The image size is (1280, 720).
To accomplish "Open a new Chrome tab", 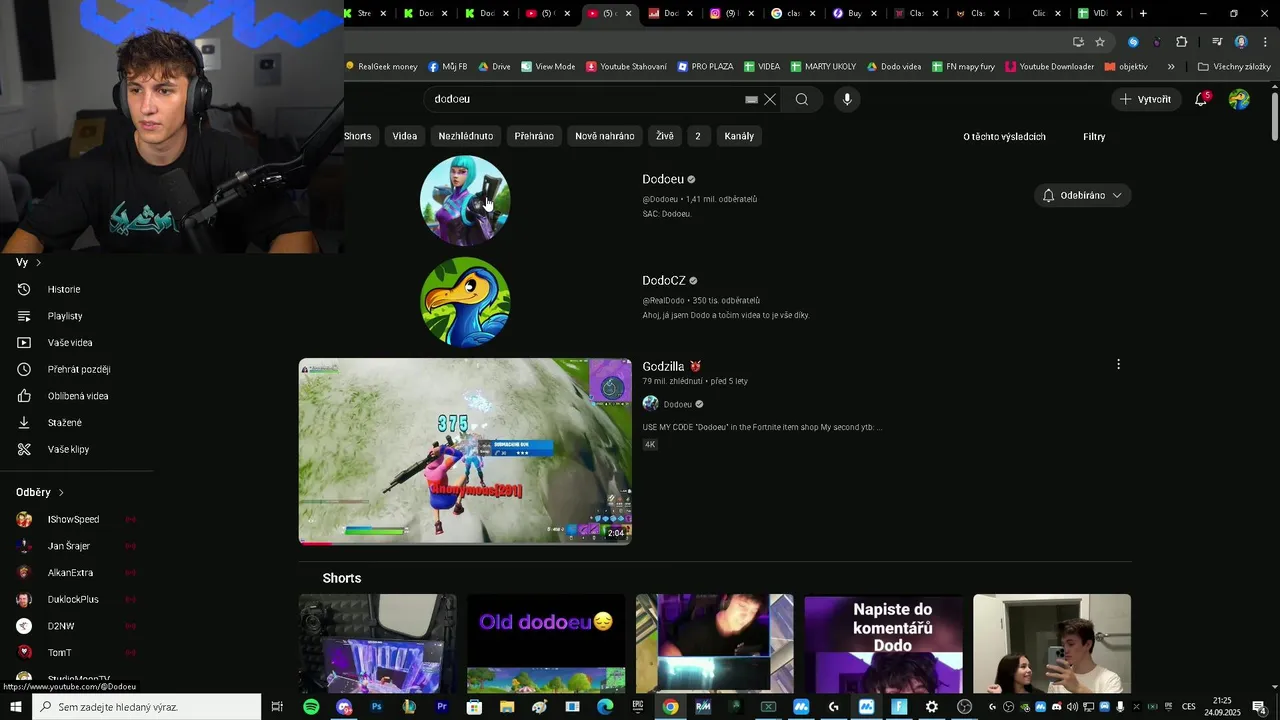I will 1143,13.
